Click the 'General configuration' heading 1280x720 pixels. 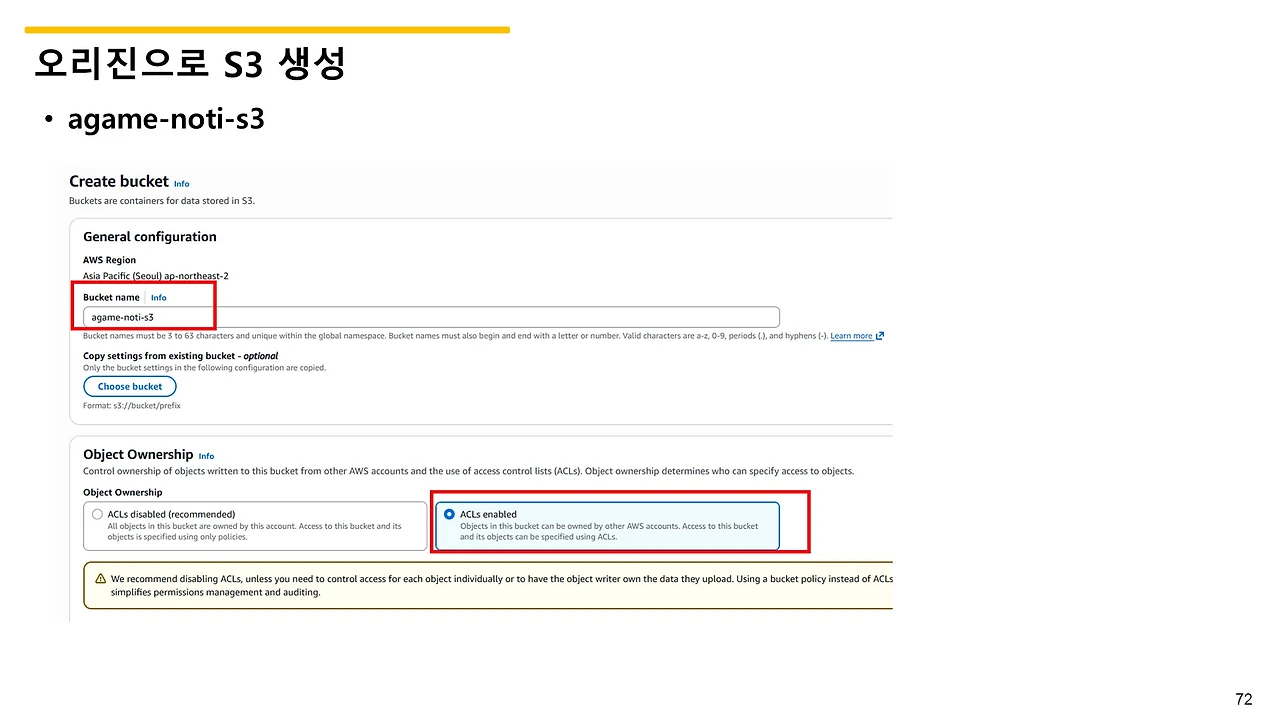pos(150,237)
